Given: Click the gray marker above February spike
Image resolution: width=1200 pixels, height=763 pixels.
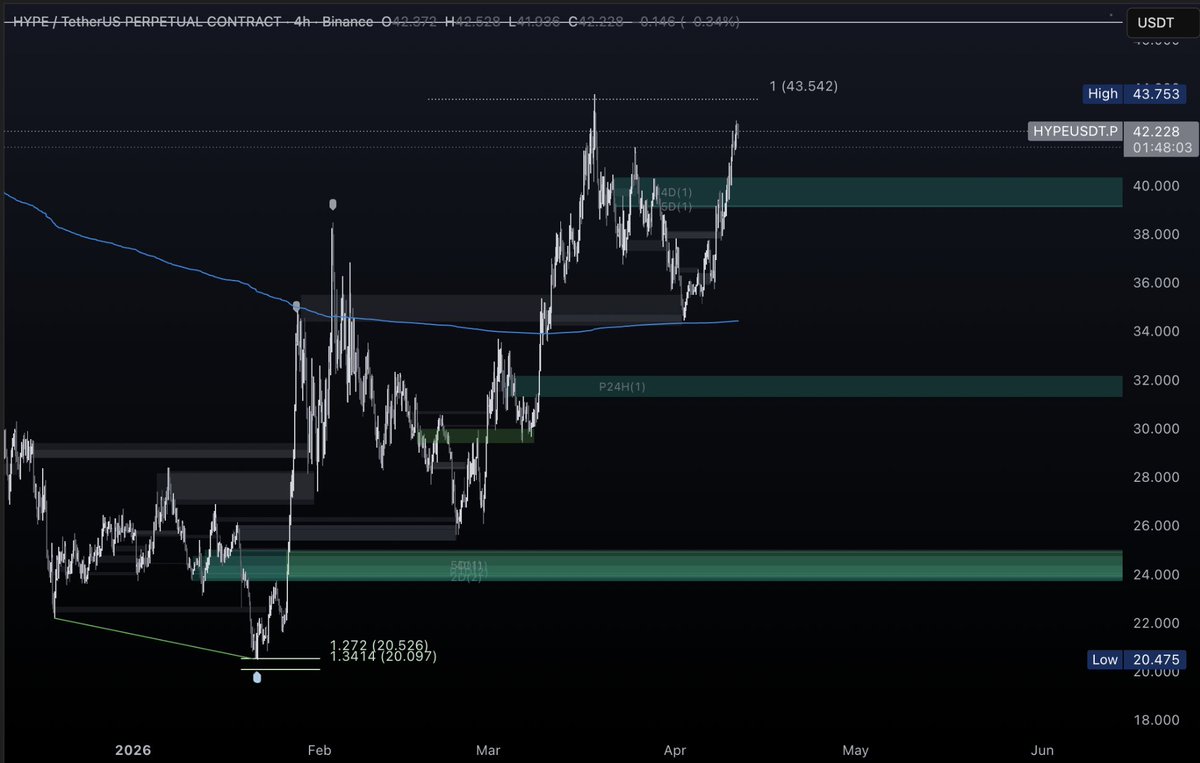Looking at the screenshot, I should (333, 204).
